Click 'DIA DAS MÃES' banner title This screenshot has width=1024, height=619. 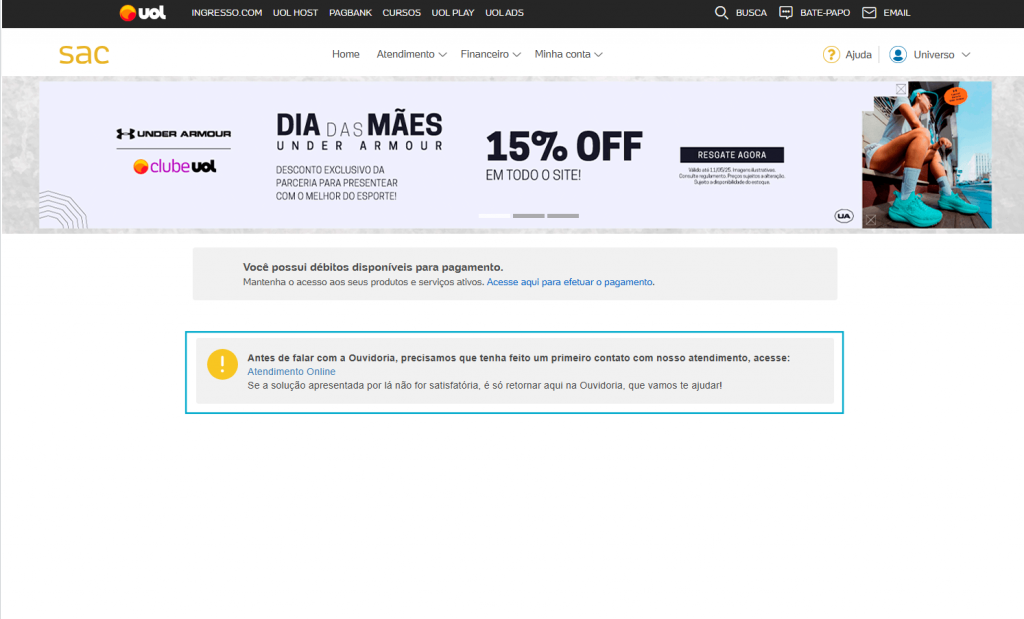359,125
